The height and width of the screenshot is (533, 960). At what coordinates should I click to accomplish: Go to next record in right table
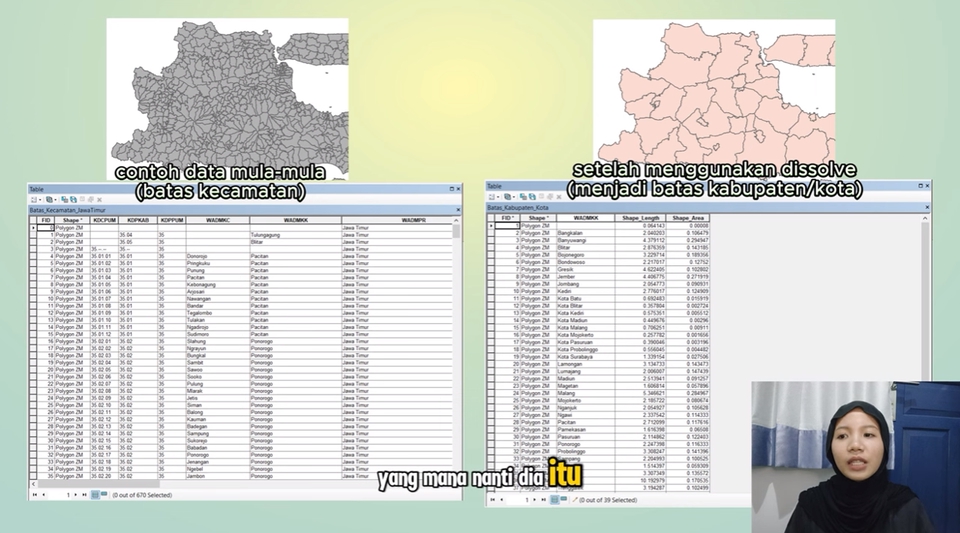534,499
